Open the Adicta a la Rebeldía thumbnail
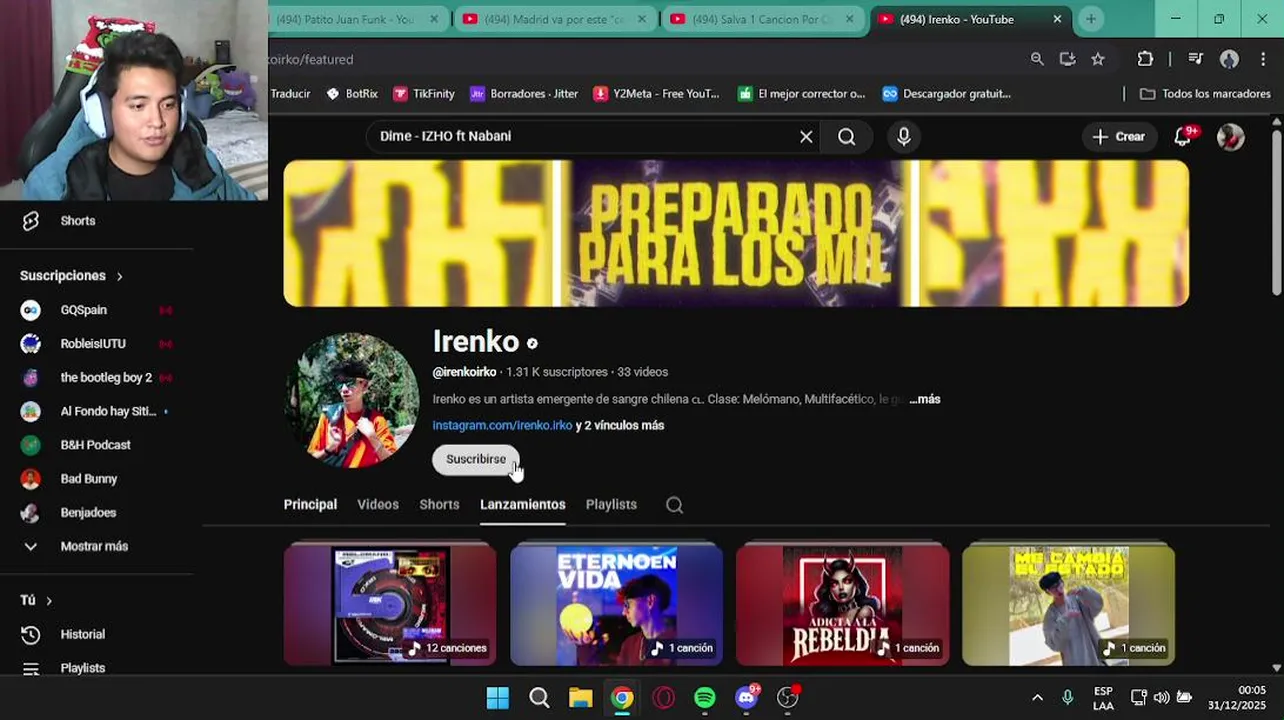Image resolution: width=1284 pixels, height=720 pixels. point(842,605)
